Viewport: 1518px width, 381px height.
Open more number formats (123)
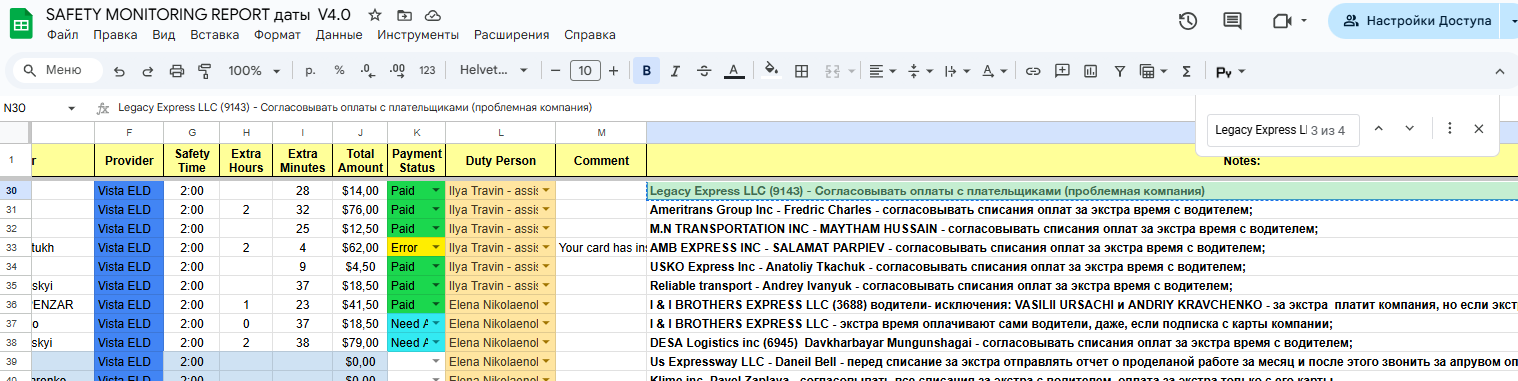[x=427, y=71]
